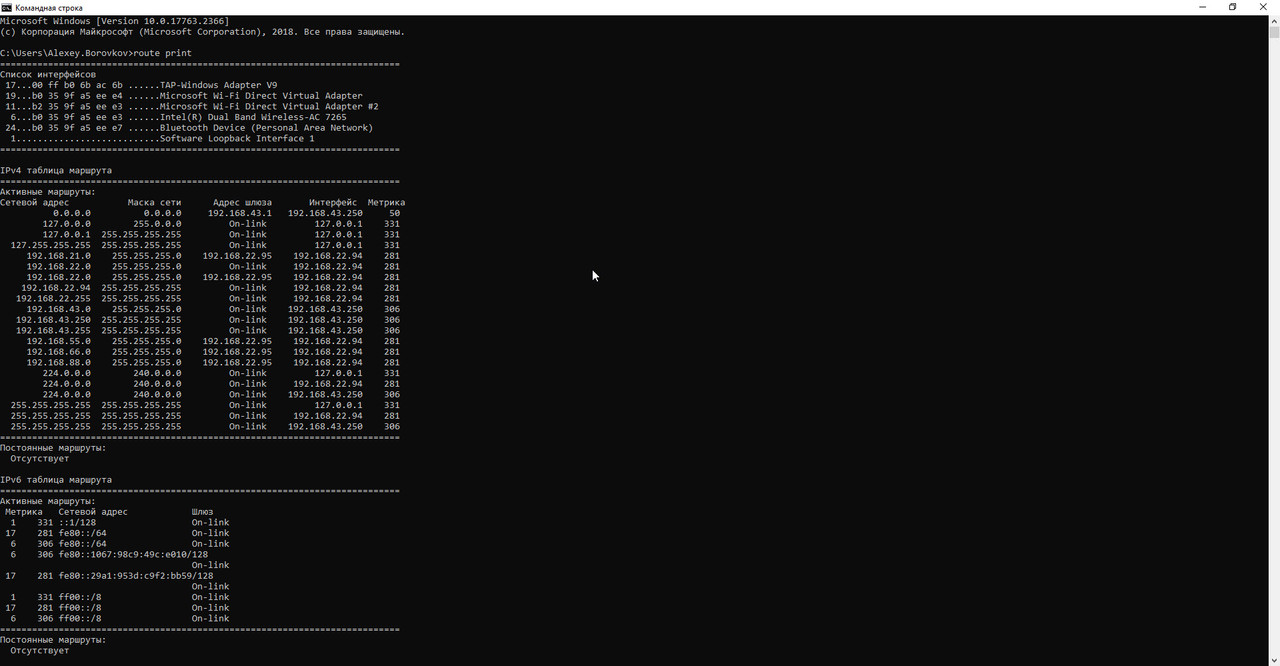Click network address 192.168.55.0
This screenshot has height=666, width=1280.
[x=59, y=341]
